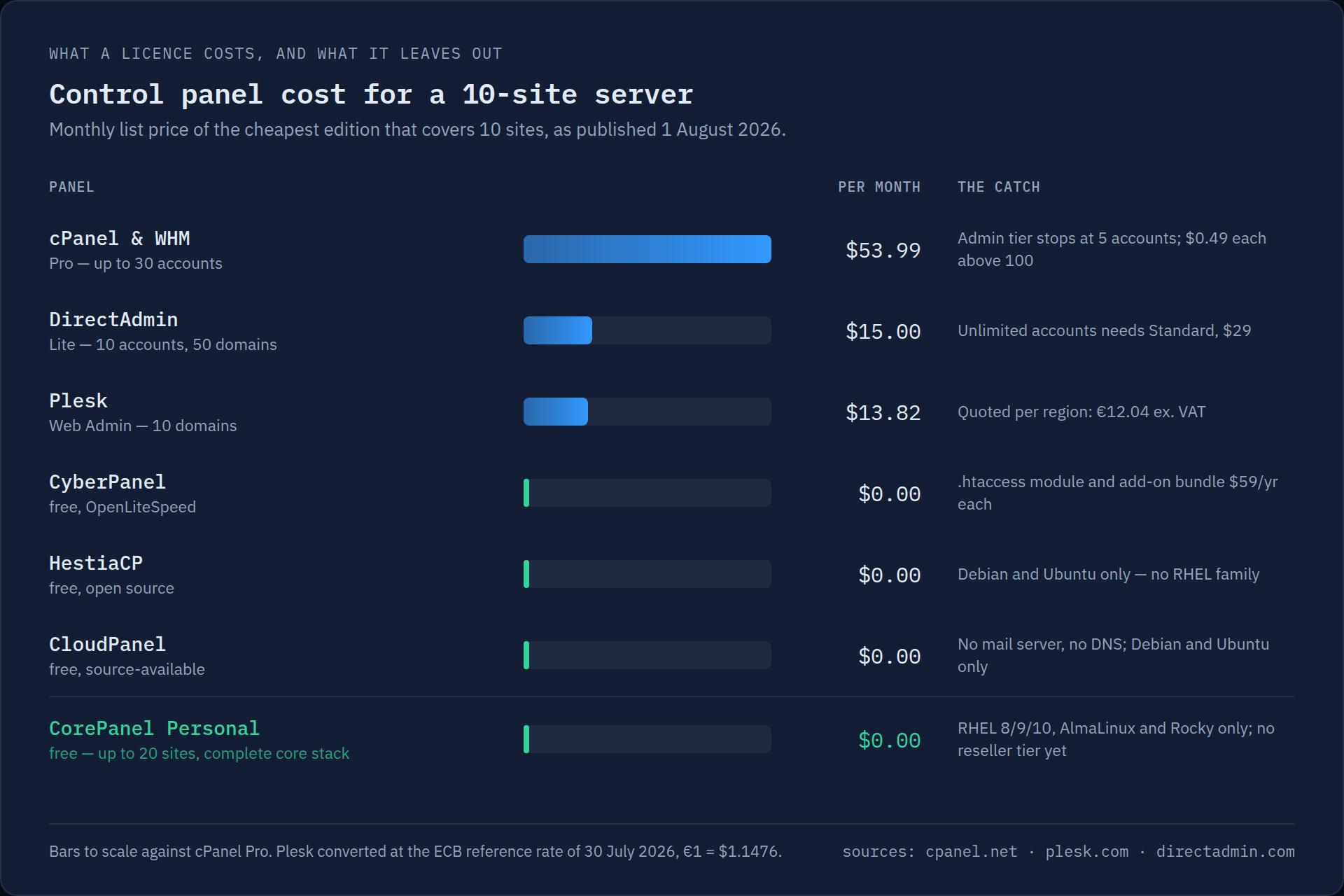Screen dimensions: 1344x896
Task: Select the CyberPanel panel name
Action: (x=107, y=482)
